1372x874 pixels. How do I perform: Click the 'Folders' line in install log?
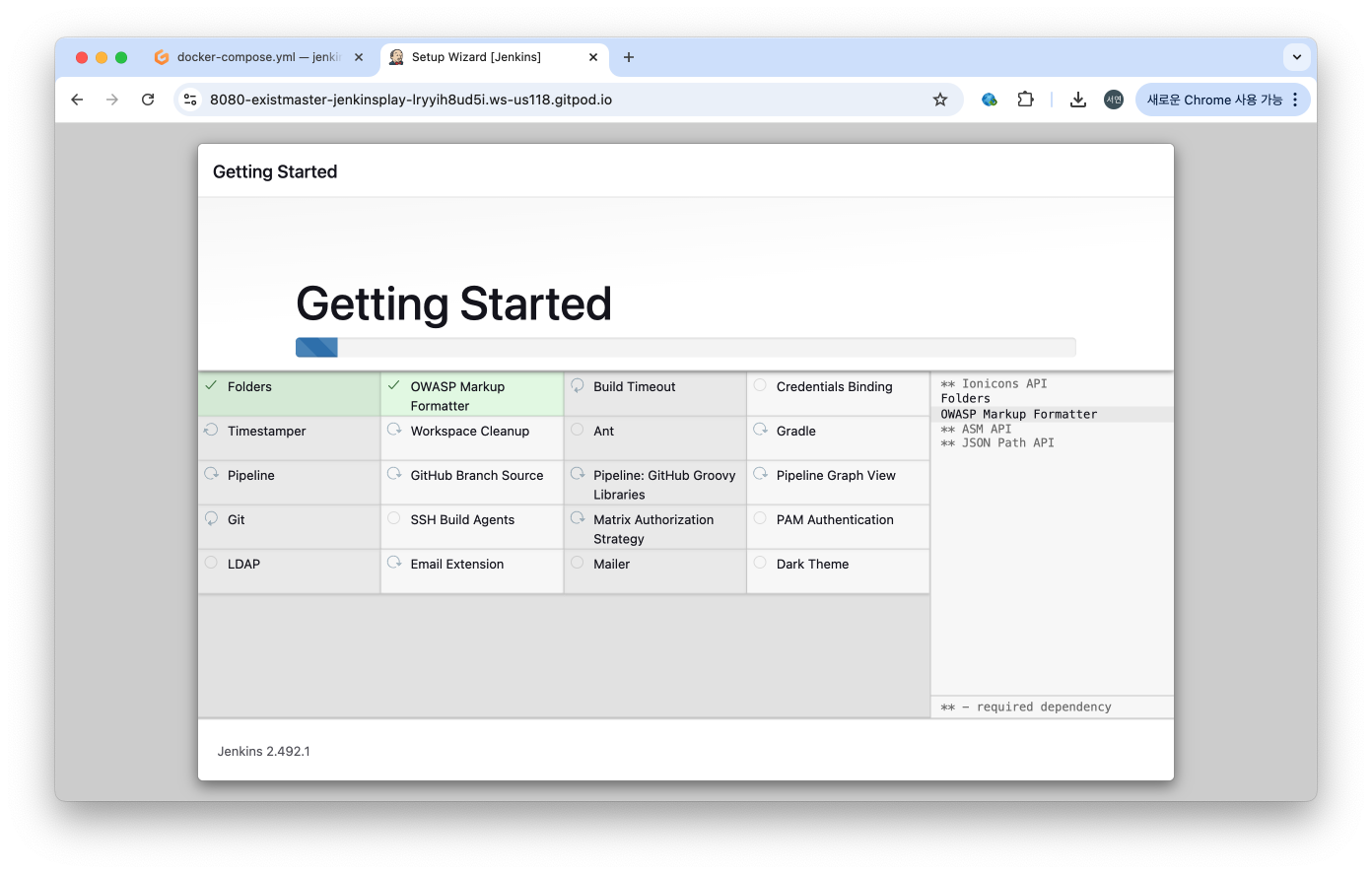965,398
